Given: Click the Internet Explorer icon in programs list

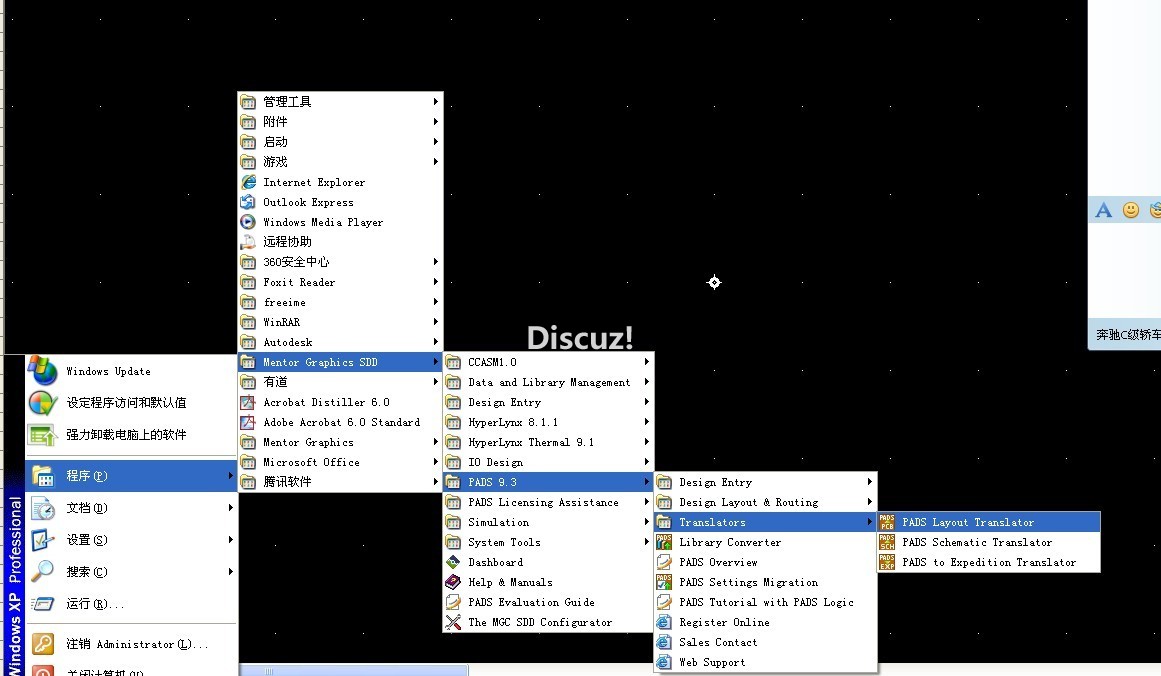Looking at the screenshot, I should [x=248, y=182].
